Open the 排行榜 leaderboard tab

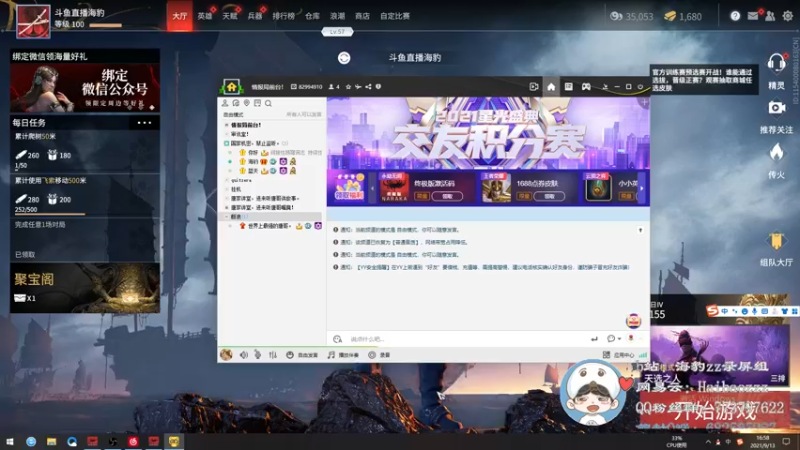(x=283, y=16)
